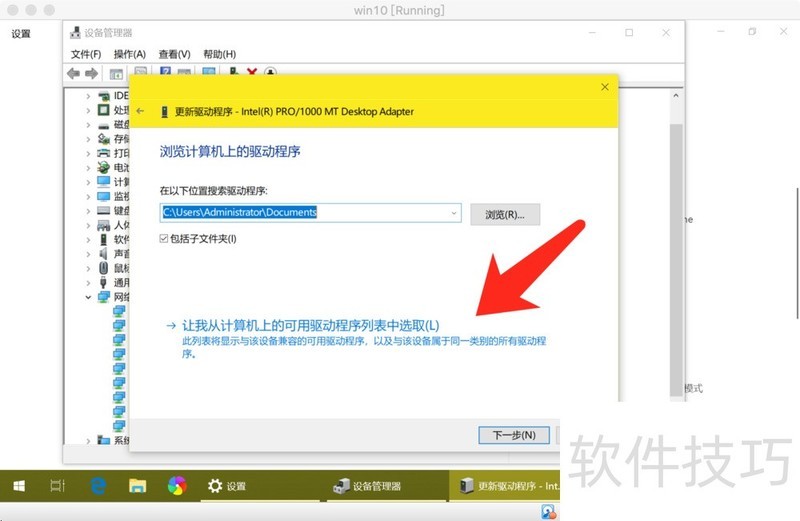Expand the 声音 node in device tree
The height and width of the screenshot is (521, 800).
coord(88,254)
